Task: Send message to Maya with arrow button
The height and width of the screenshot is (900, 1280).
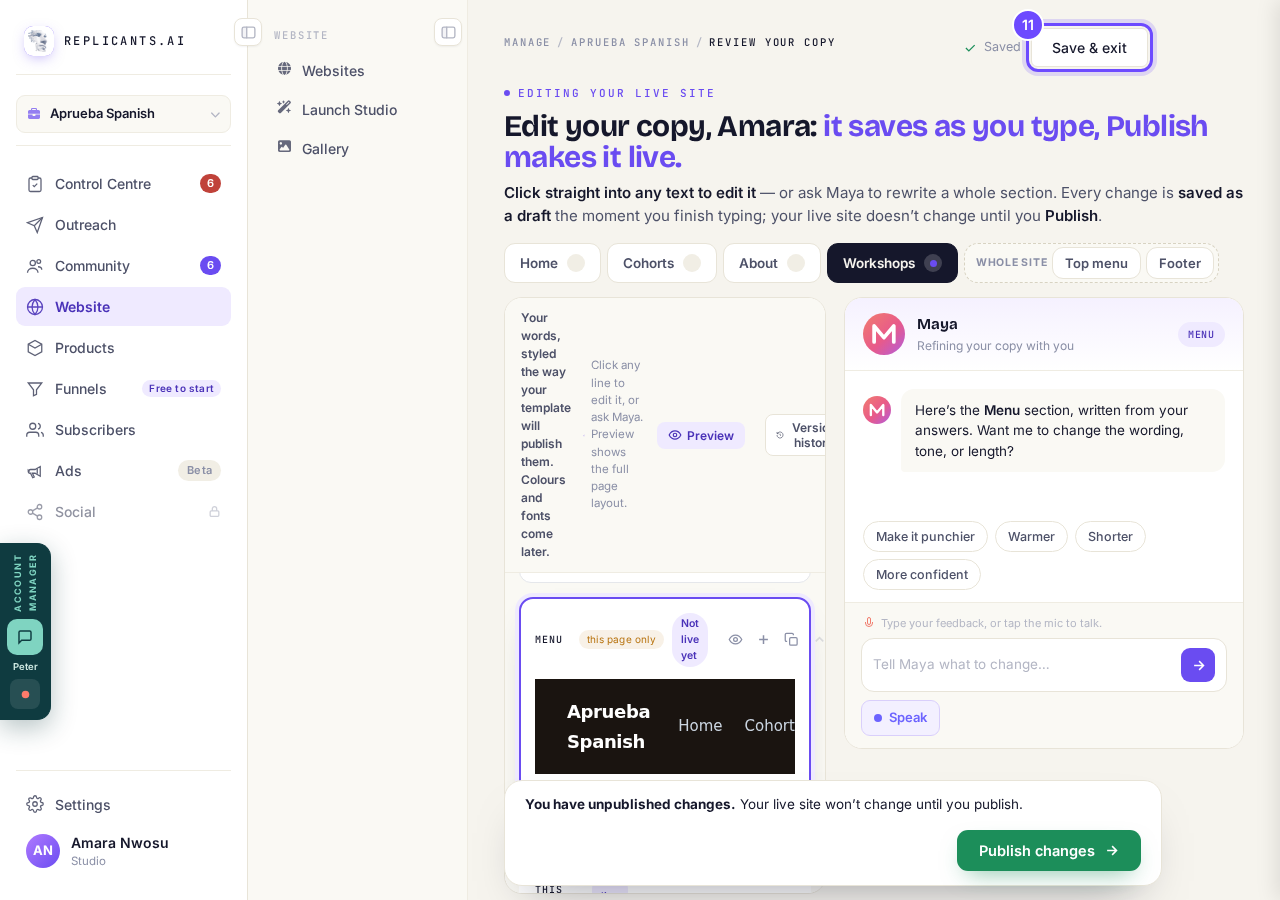Action: 1198,665
